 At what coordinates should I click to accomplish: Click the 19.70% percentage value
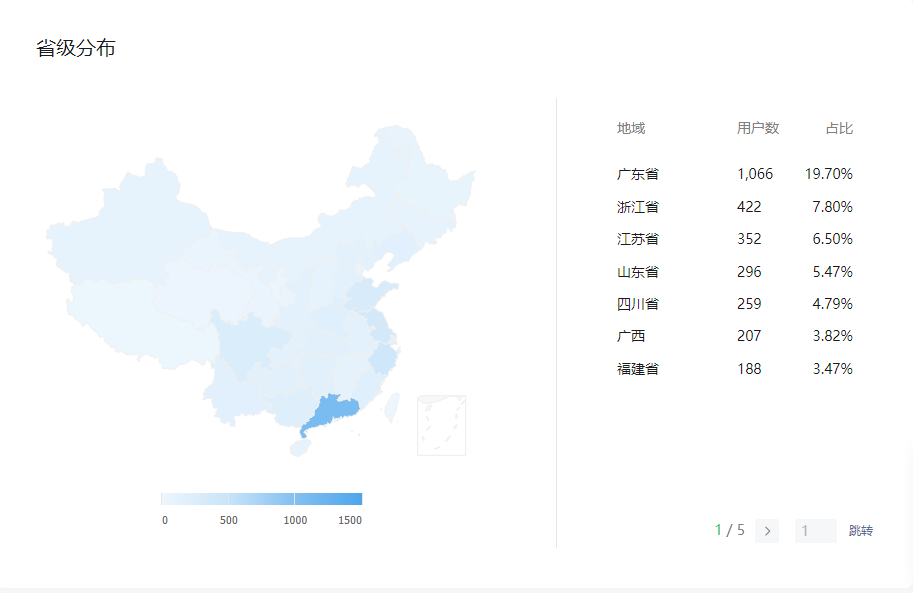click(829, 174)
